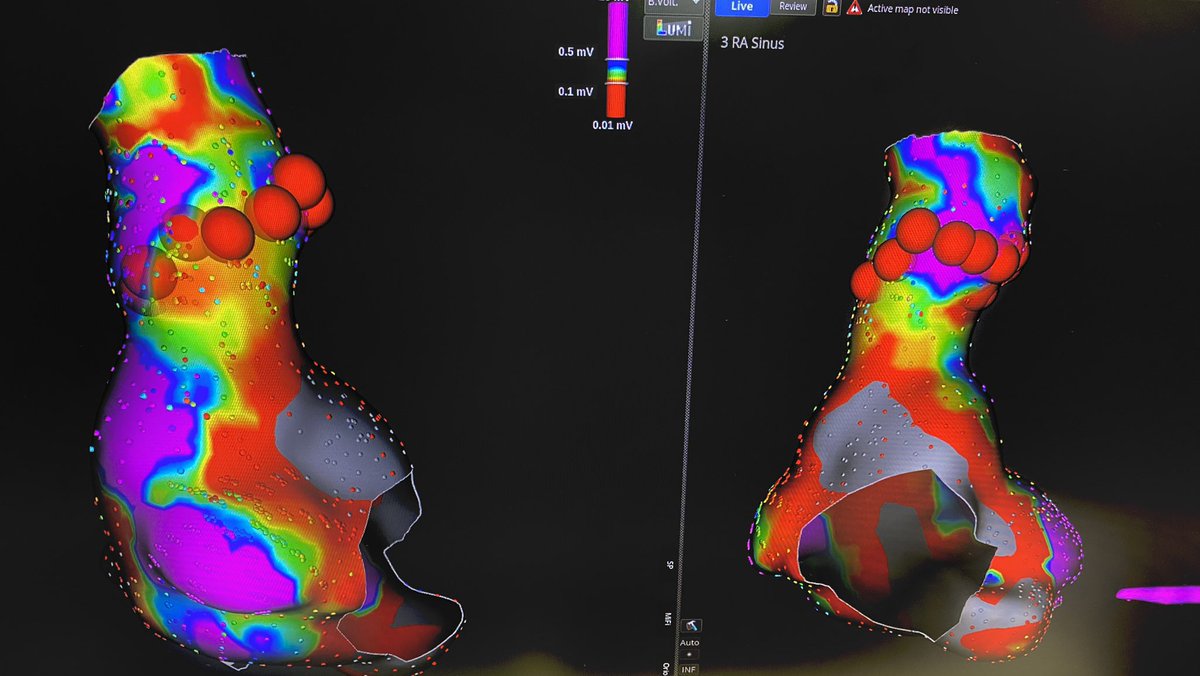Click the red warning triangle icon
This screenshot has width=1200, height=676.
point(854,8)
